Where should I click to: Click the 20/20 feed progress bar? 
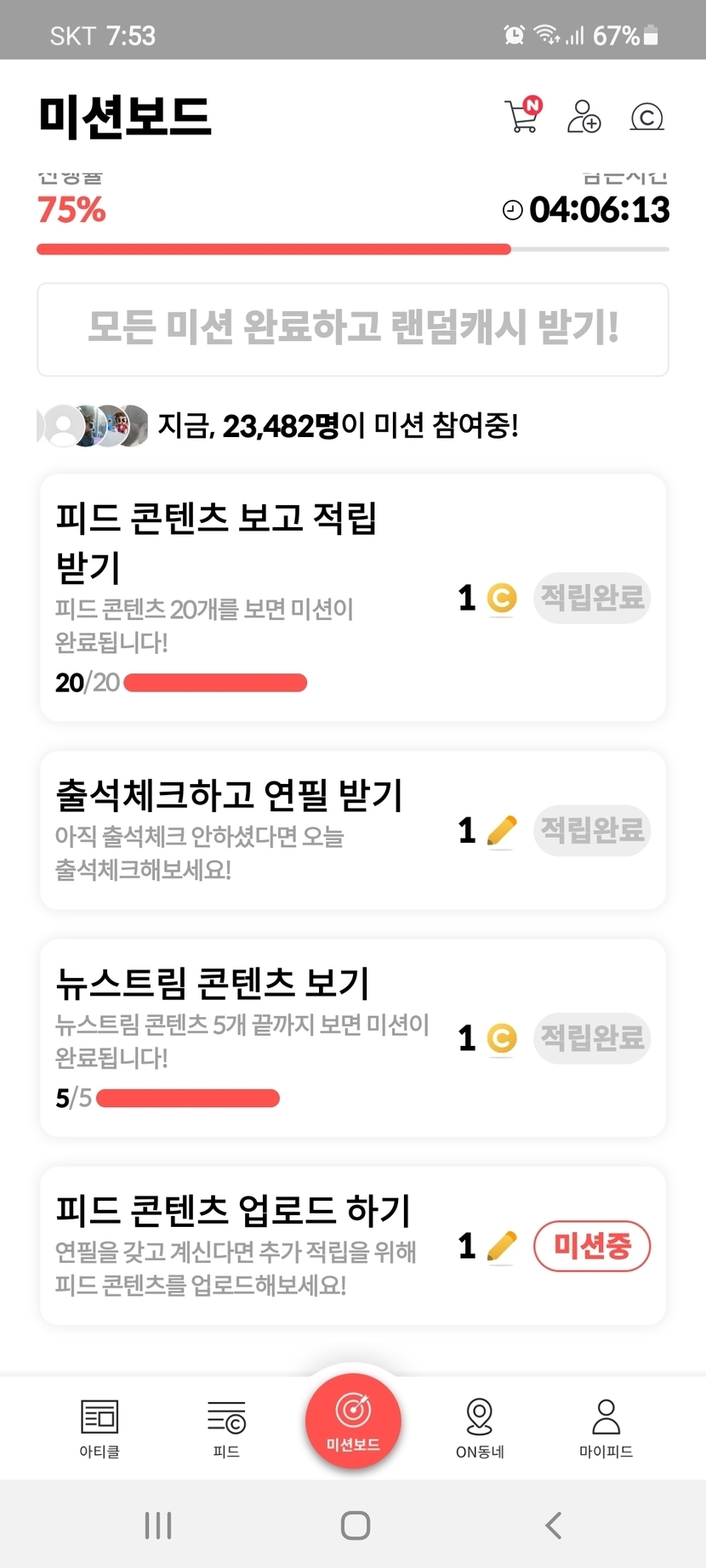pyautogui.click(x=215, y=683)
